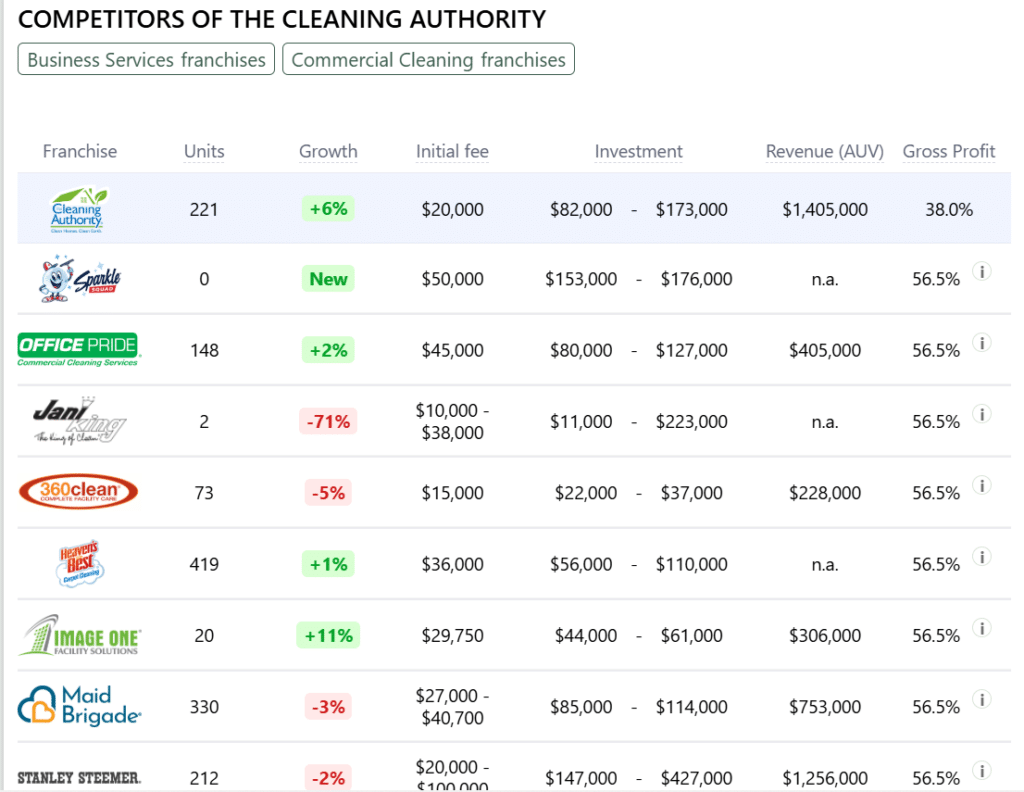Screen dimensions: 1024x792
Task: Open the Maid Brigade logo
Action: pos(79,706)
